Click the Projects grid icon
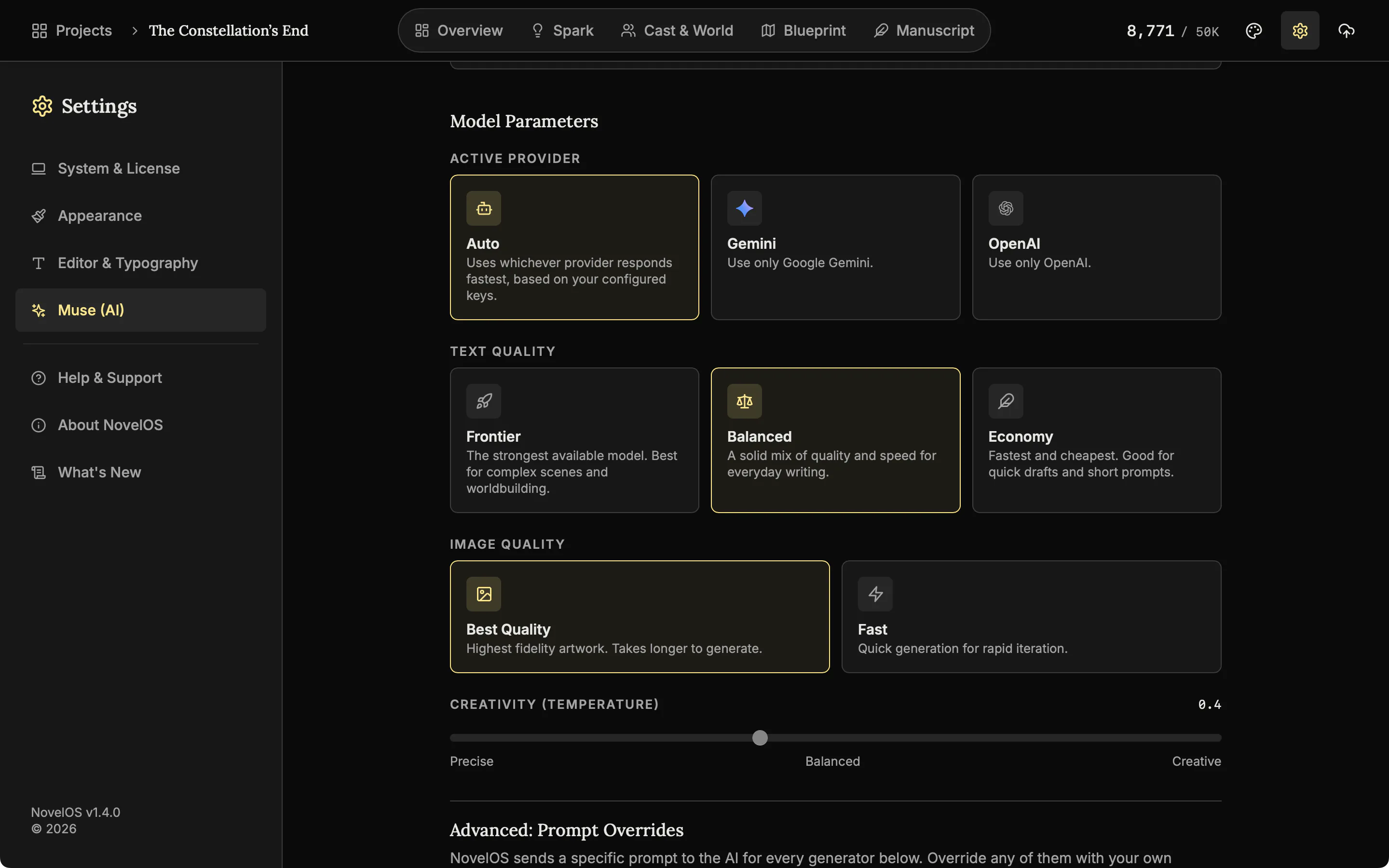1389x868 pixels. click(39, 30)
